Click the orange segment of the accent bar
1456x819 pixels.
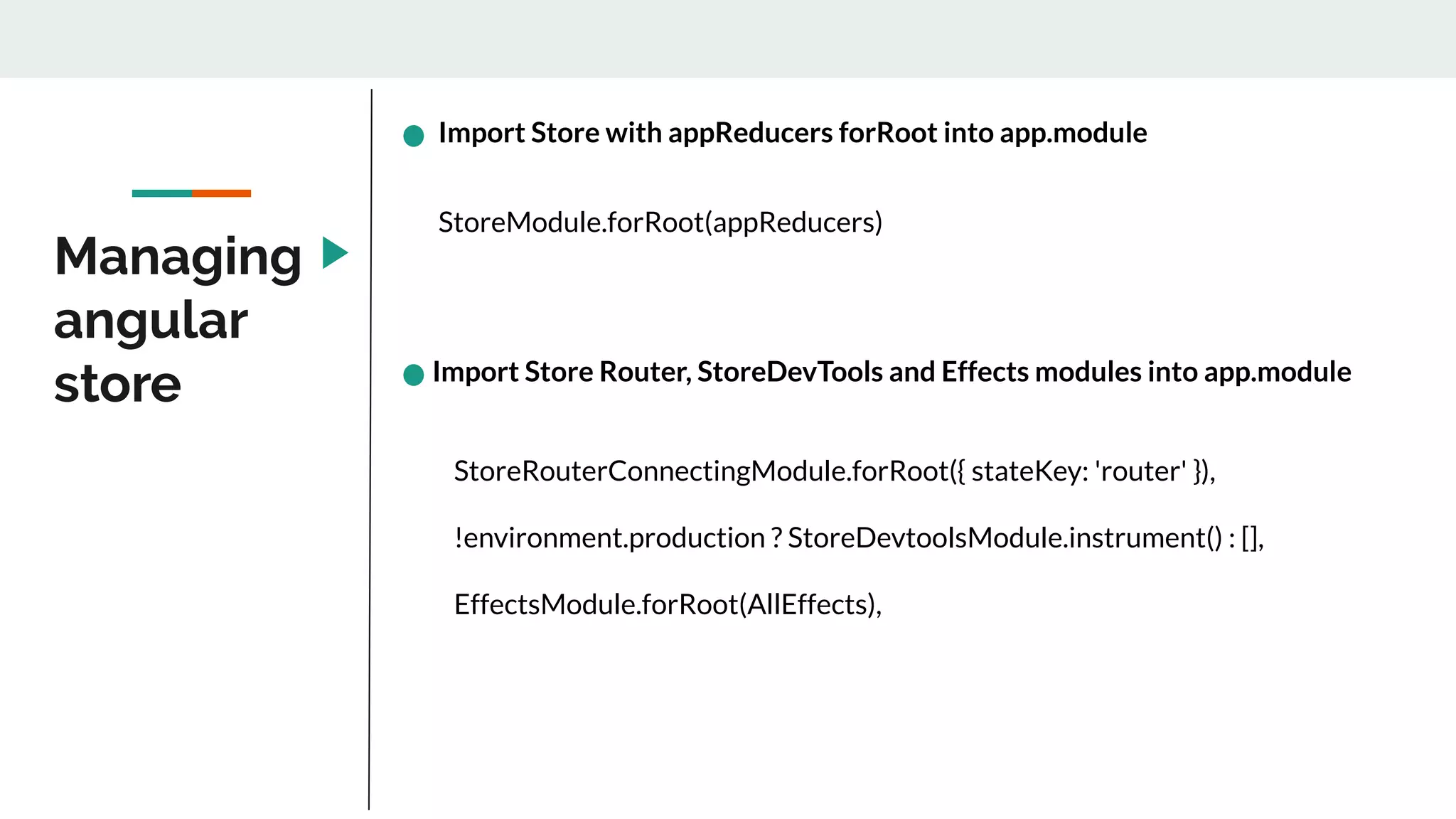point(221,193)
